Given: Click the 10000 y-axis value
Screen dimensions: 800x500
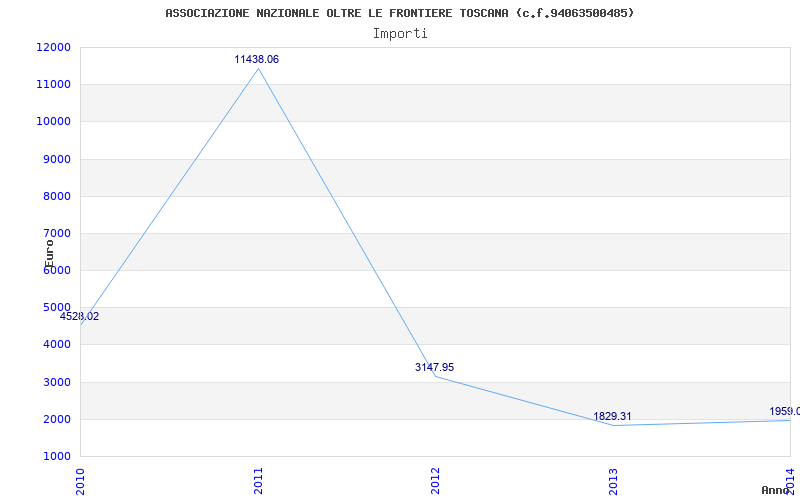Looking at the screenshot, I should click(53, 122).
